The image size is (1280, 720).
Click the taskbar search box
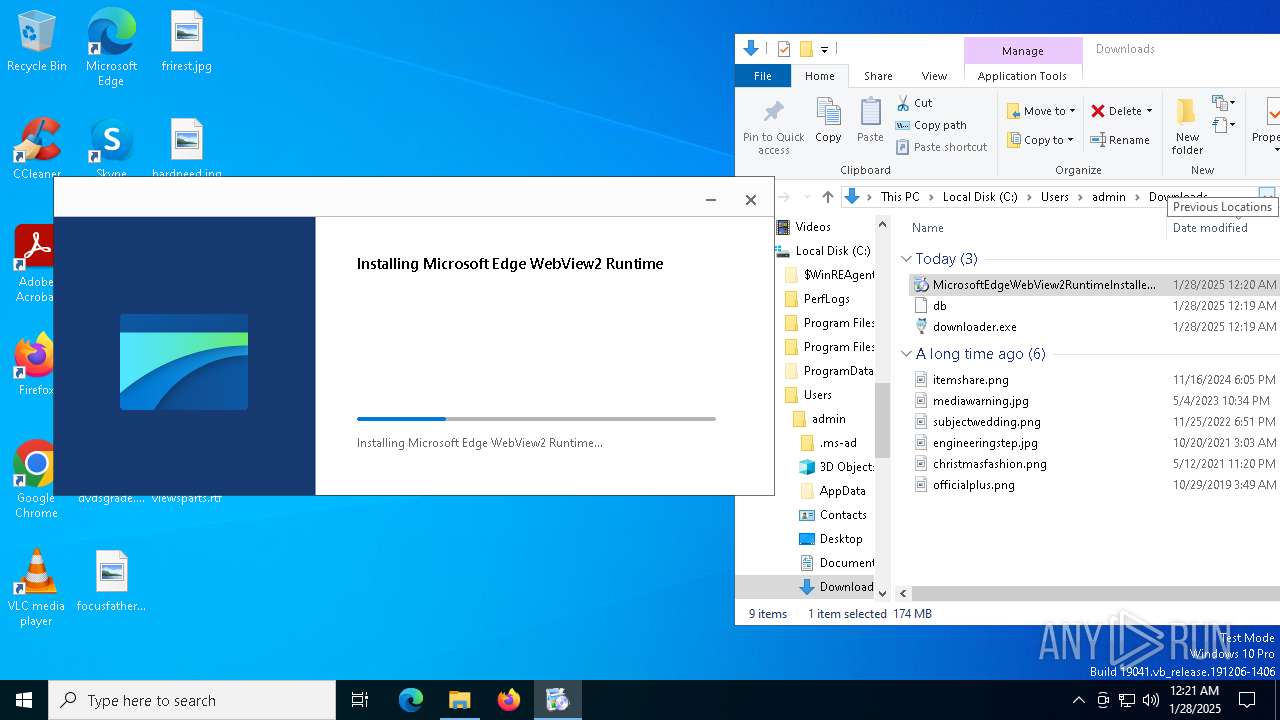tap(192, 700)
